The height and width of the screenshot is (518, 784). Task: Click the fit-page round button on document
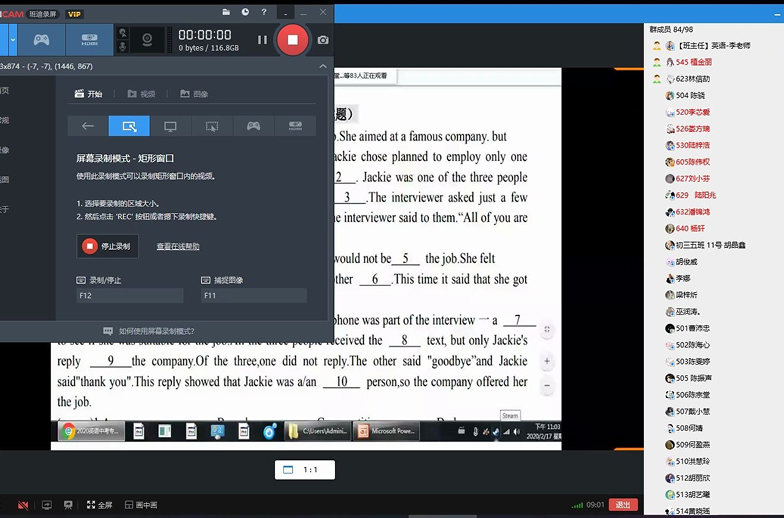point(547,330)
